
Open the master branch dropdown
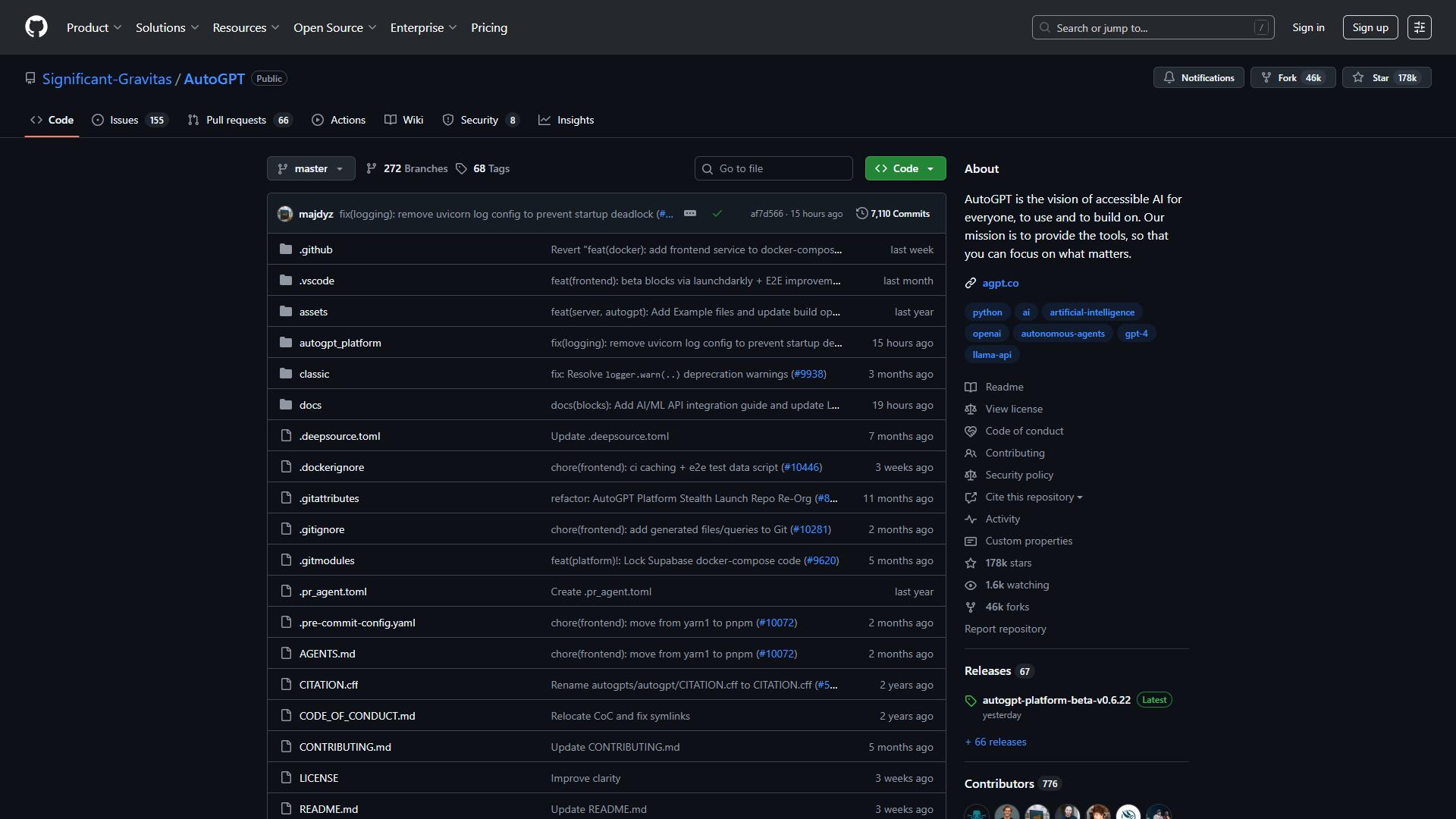coord(311,168)
